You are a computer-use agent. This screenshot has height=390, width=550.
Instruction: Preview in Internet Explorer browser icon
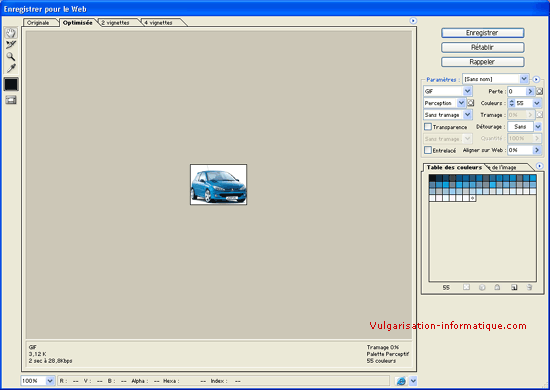click(401, 381)
